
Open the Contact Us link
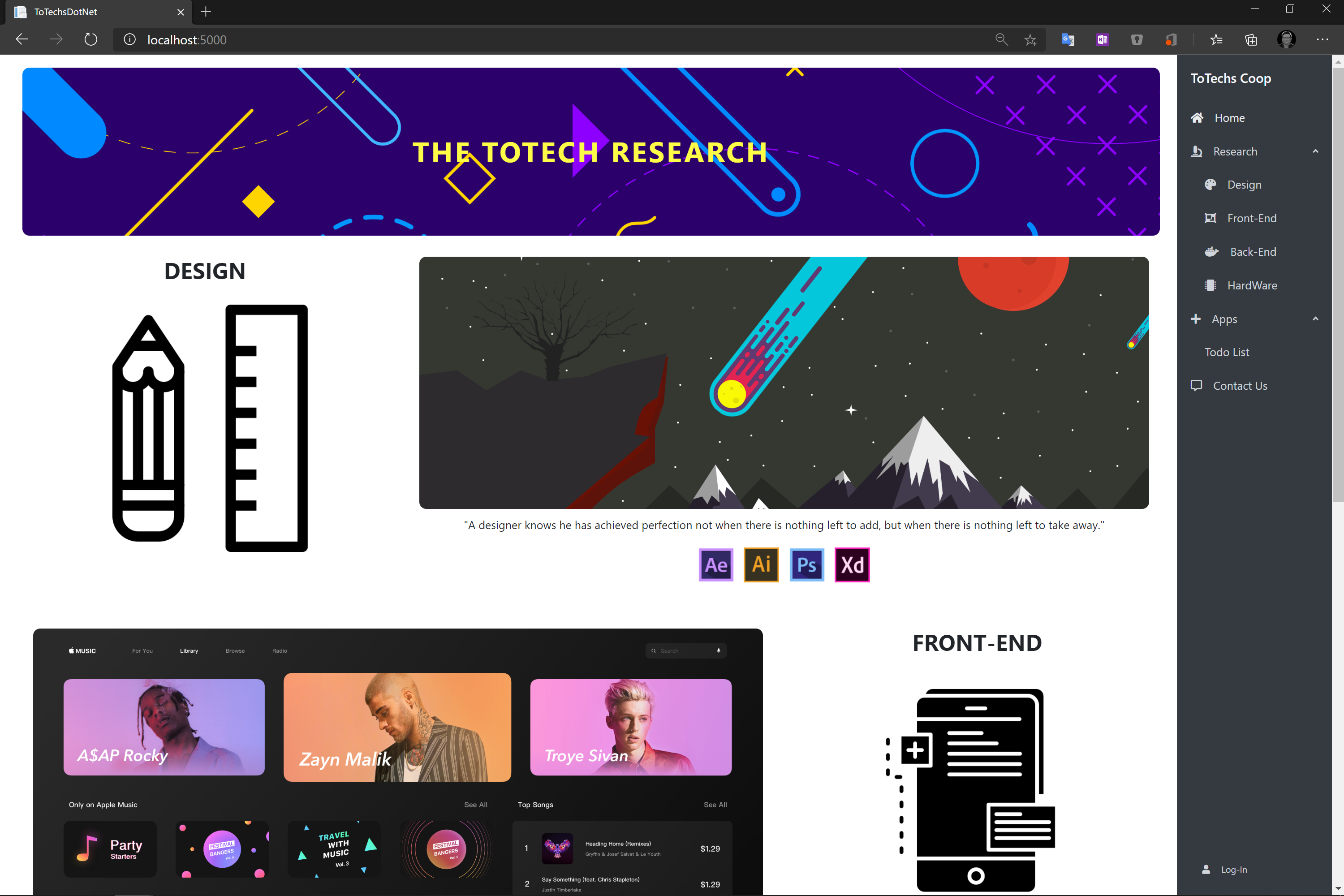[x=1240, y=386]
